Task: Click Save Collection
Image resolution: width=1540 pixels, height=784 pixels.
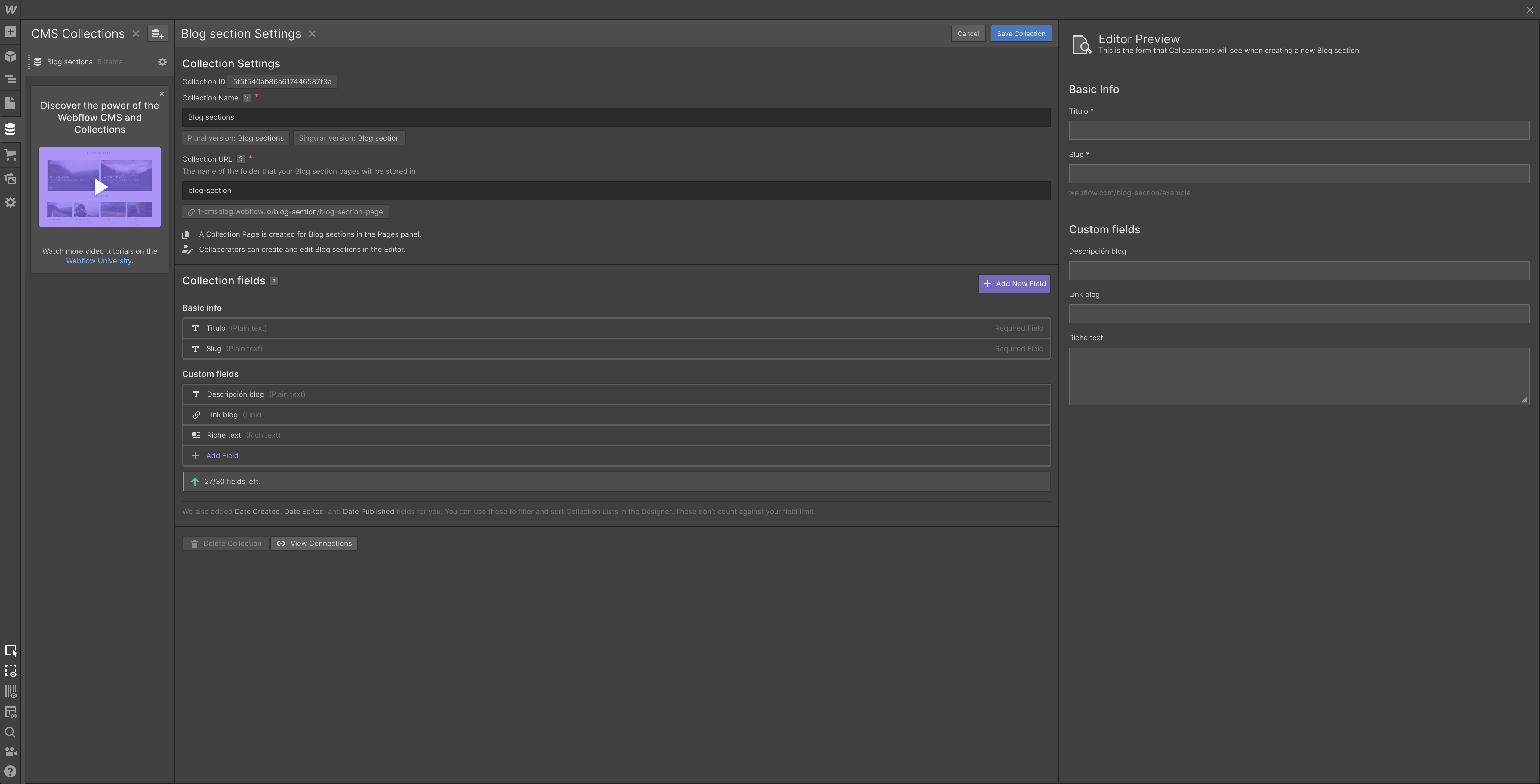Action: (1021, 34)
